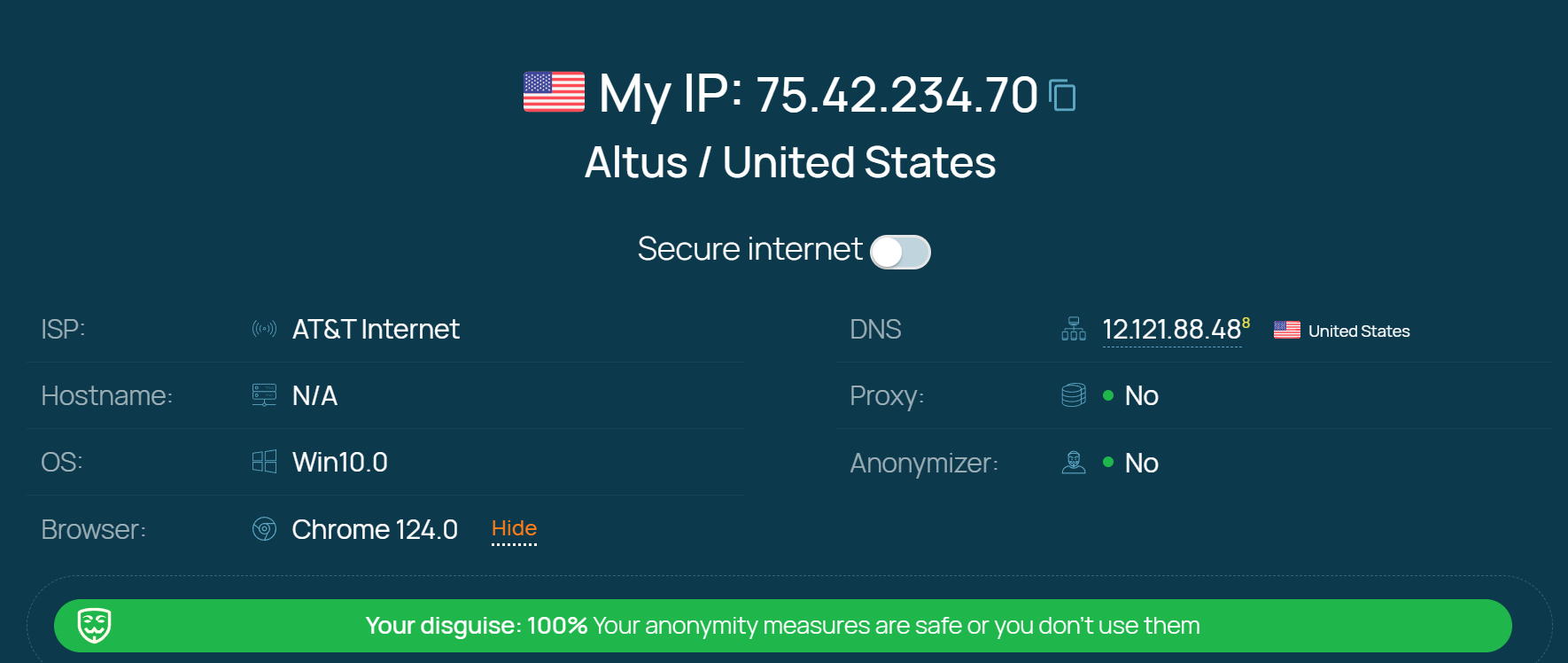
Task: Click the DNS address 12.121.88.48
Action: 1171,330
